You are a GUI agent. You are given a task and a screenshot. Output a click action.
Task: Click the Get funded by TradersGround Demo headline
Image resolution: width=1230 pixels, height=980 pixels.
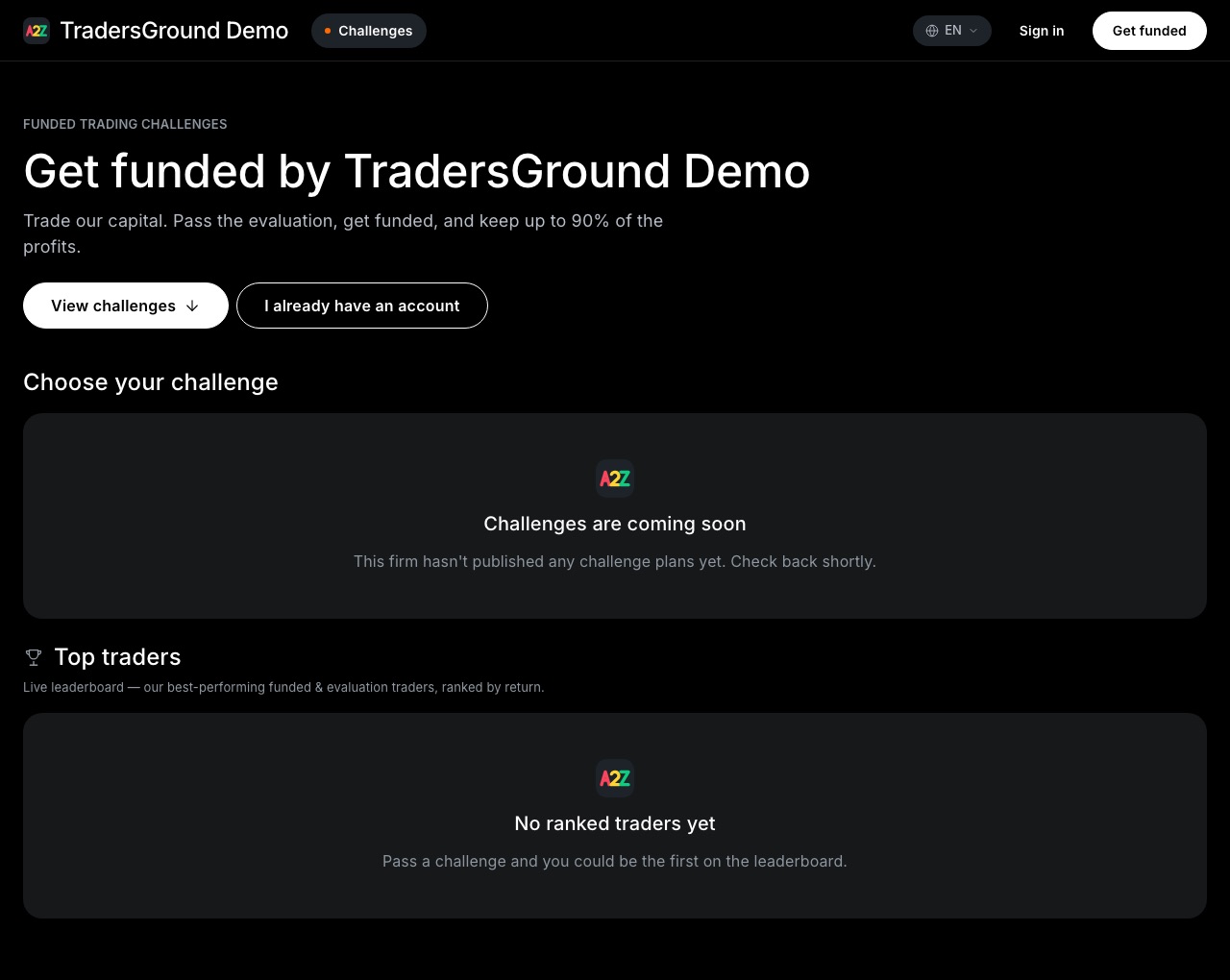(417, 171)
